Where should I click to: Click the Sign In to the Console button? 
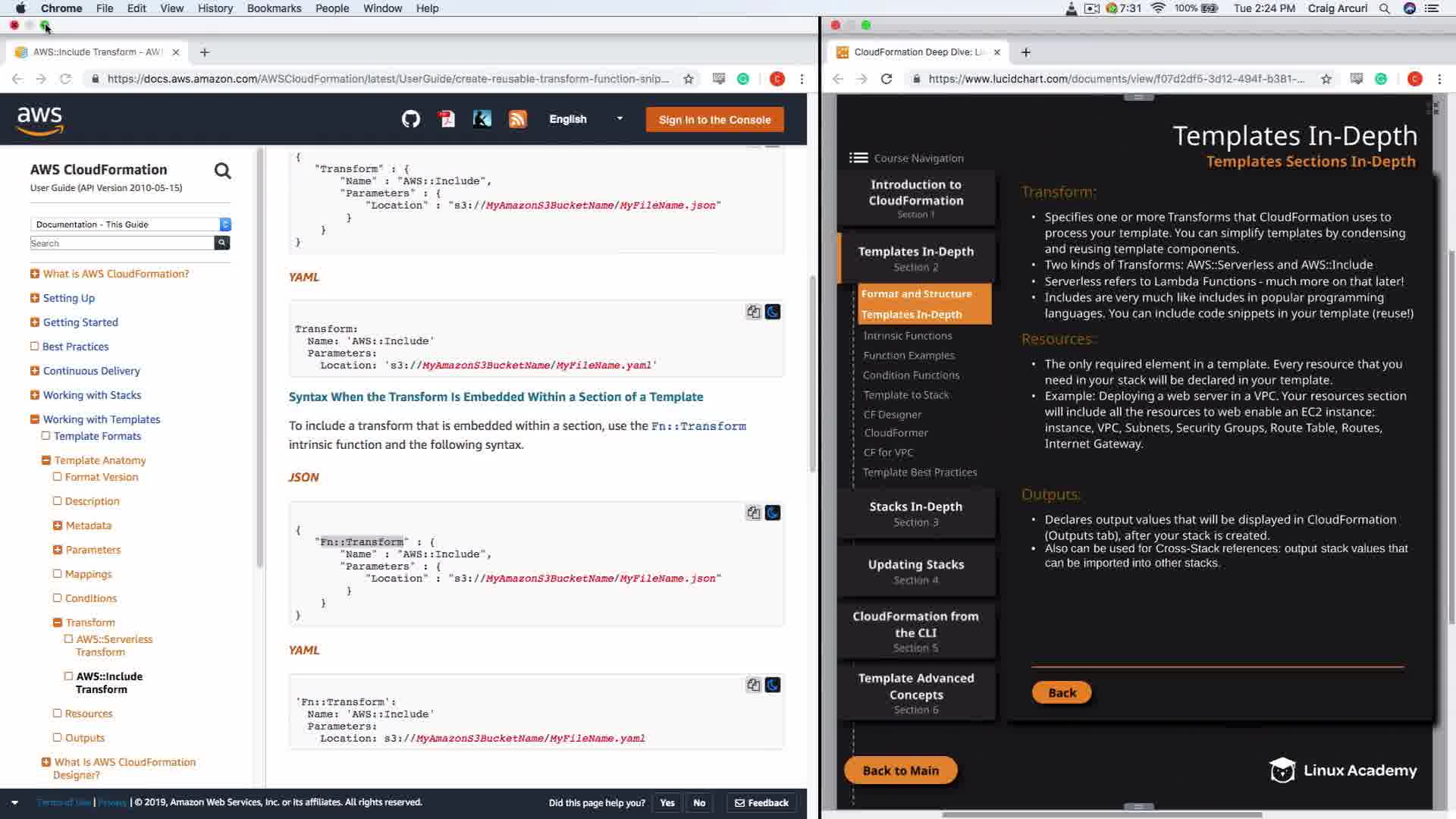[714, 120]
